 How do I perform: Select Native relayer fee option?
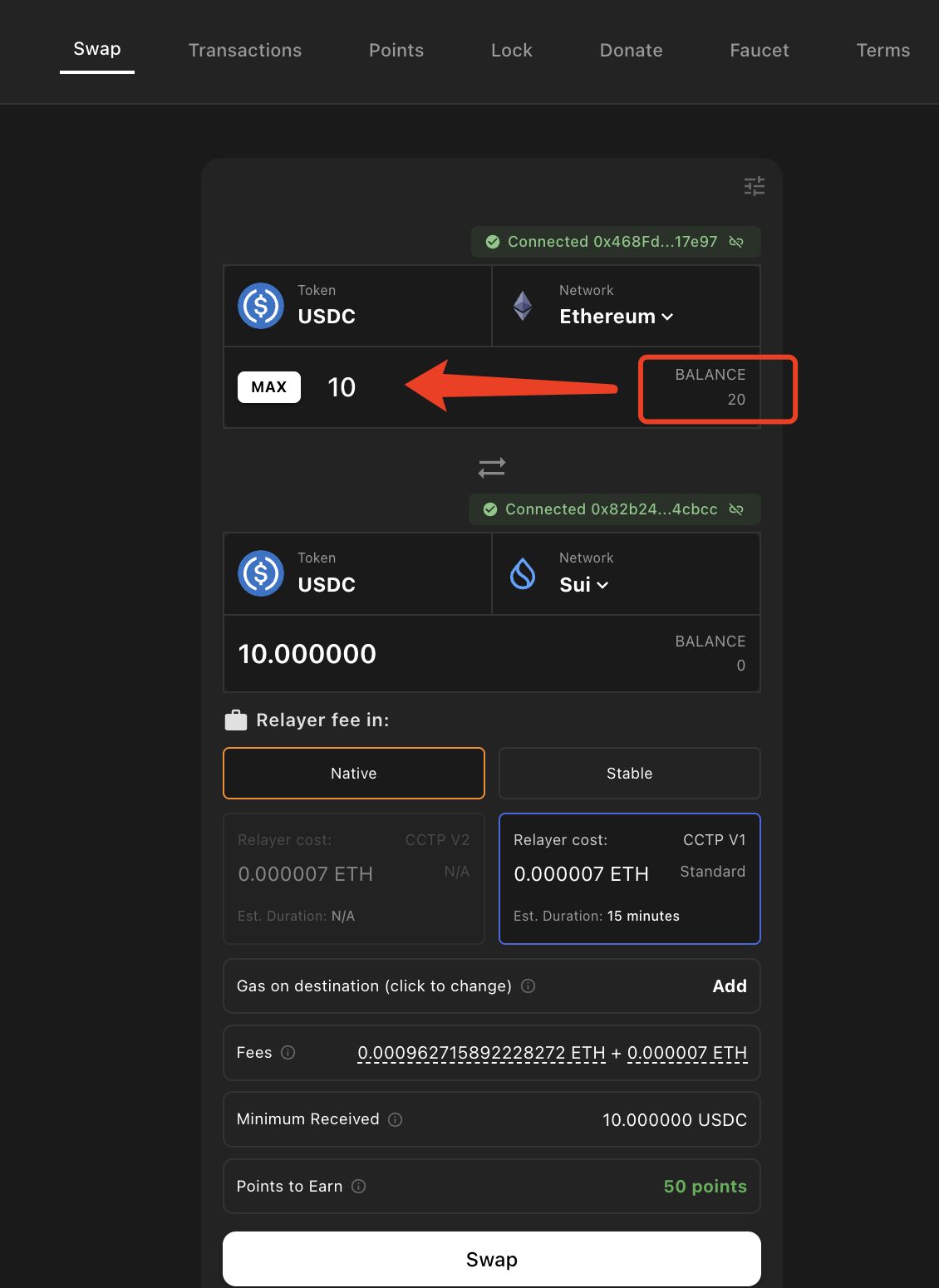click(x=354, y=773)
